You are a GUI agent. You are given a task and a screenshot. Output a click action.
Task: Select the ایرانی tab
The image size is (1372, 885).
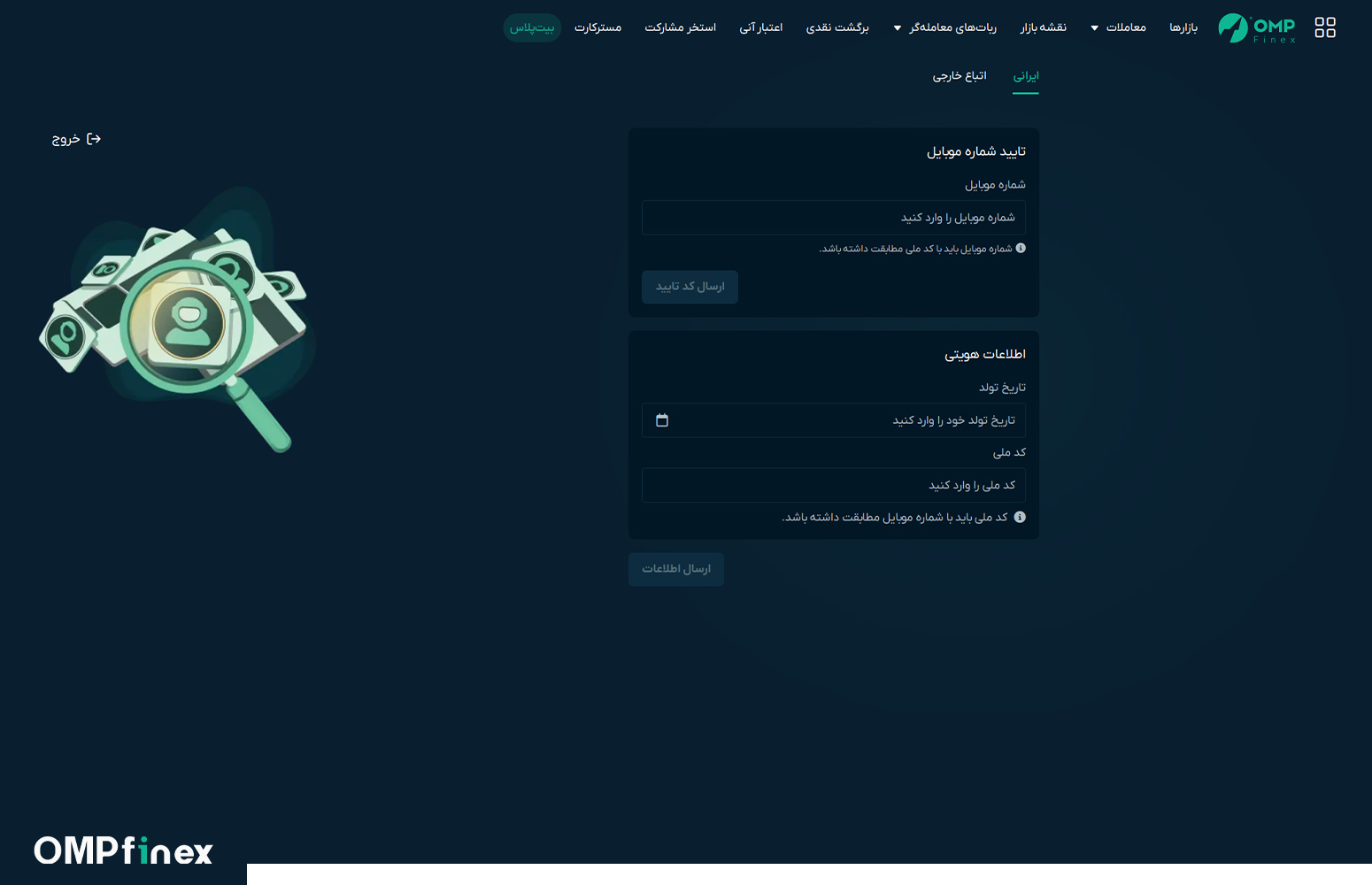click(x=1026, y=76)
